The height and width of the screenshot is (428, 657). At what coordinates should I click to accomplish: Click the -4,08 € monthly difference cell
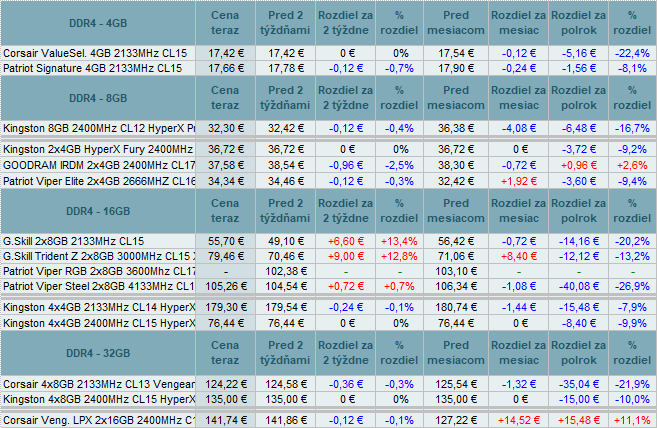(x=519, y=128)
